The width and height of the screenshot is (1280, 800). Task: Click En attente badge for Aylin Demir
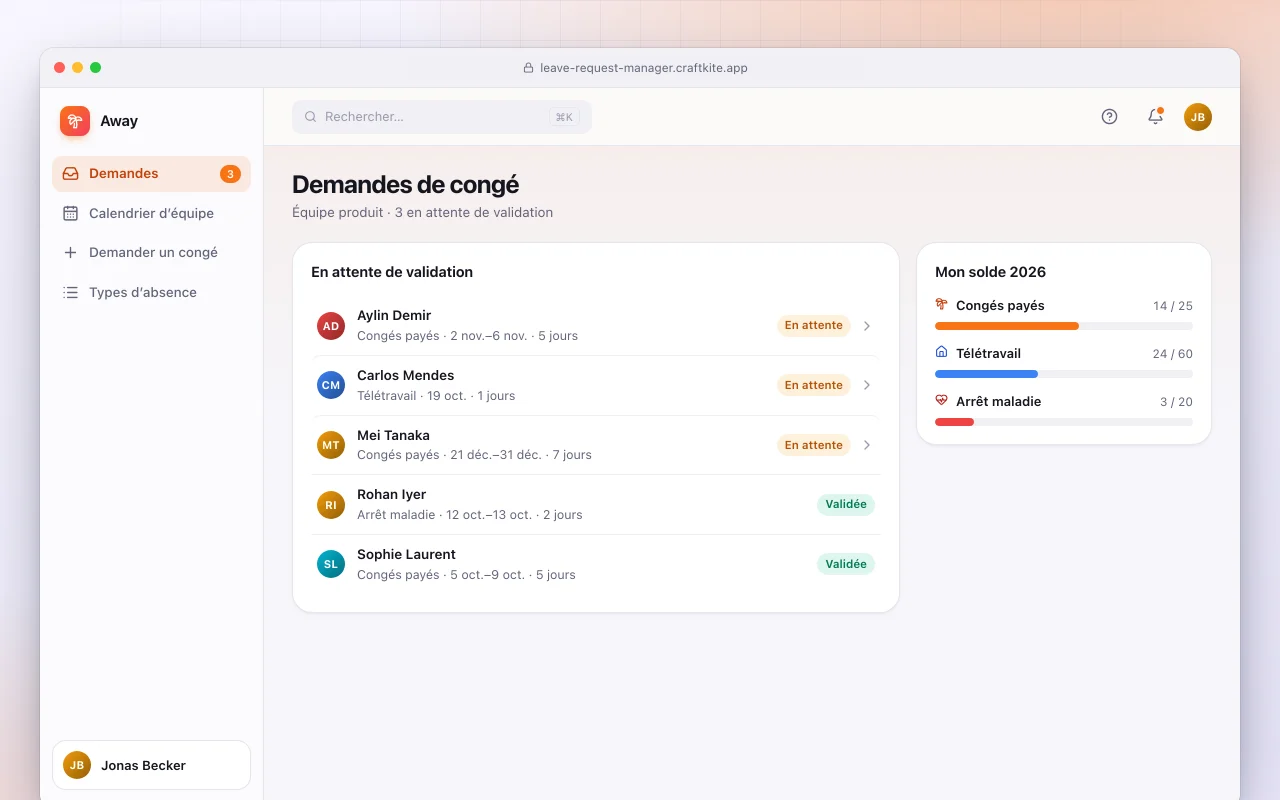(814, 325)
